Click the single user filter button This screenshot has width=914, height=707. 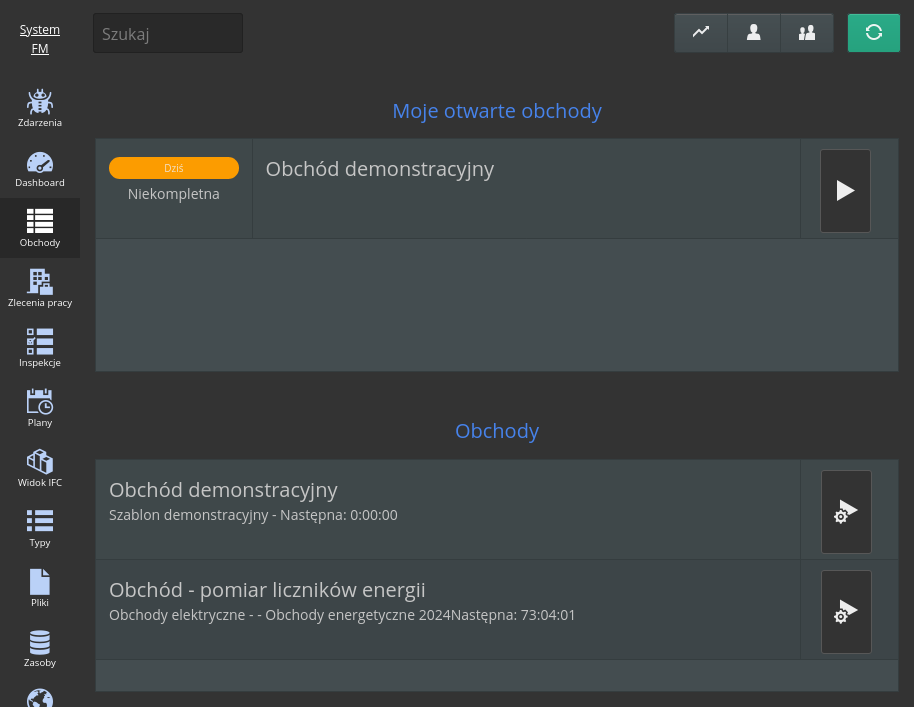754,33
